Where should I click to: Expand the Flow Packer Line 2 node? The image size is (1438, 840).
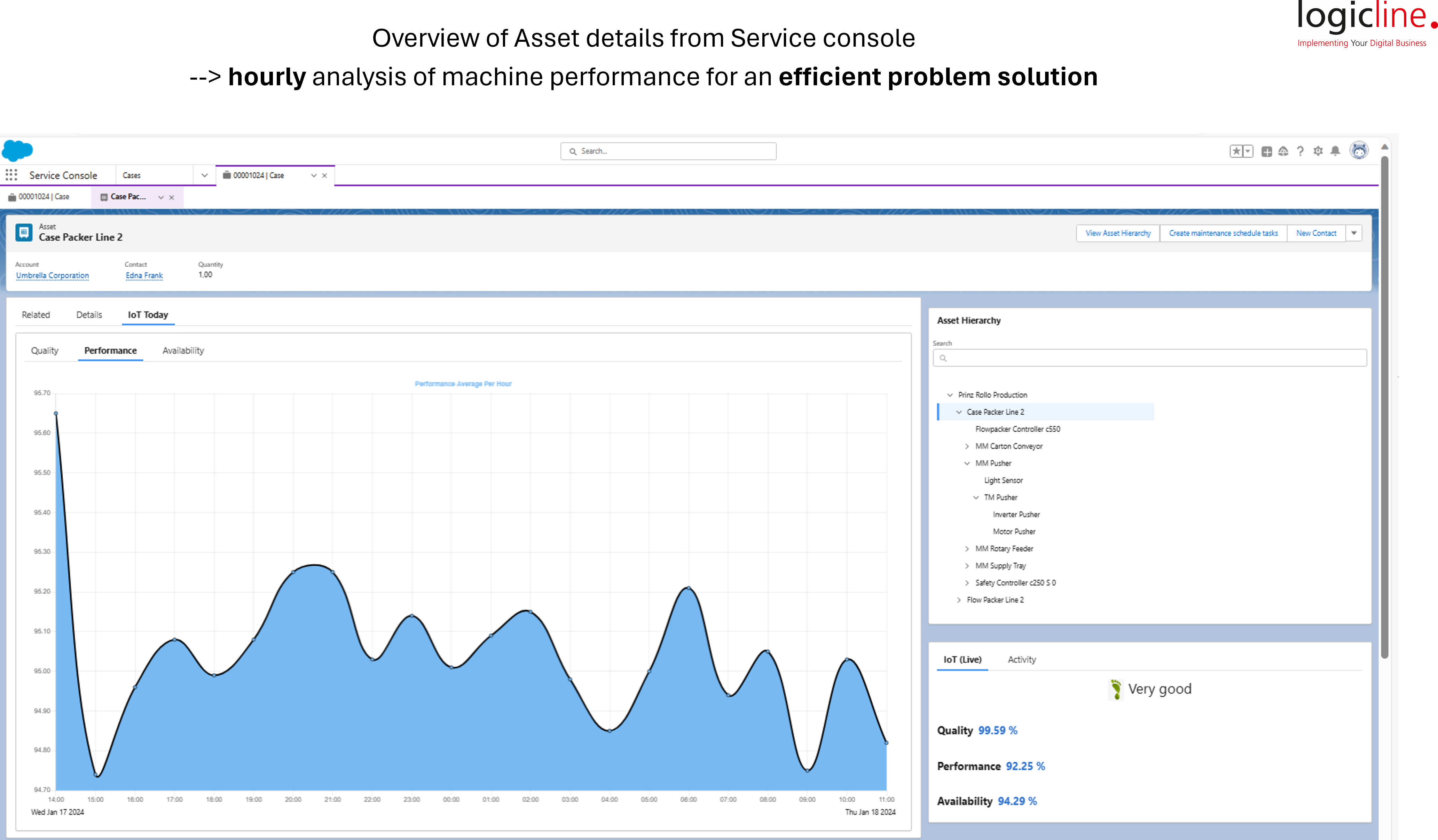959,600
